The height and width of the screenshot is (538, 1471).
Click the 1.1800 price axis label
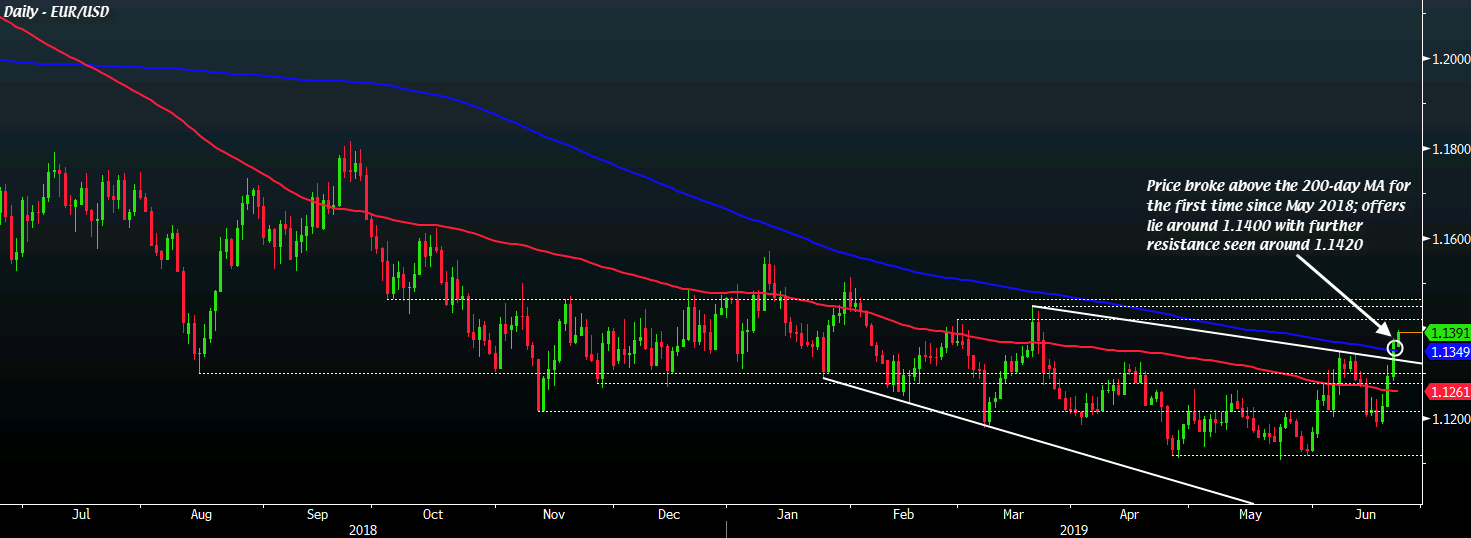tap(1451, 150)
